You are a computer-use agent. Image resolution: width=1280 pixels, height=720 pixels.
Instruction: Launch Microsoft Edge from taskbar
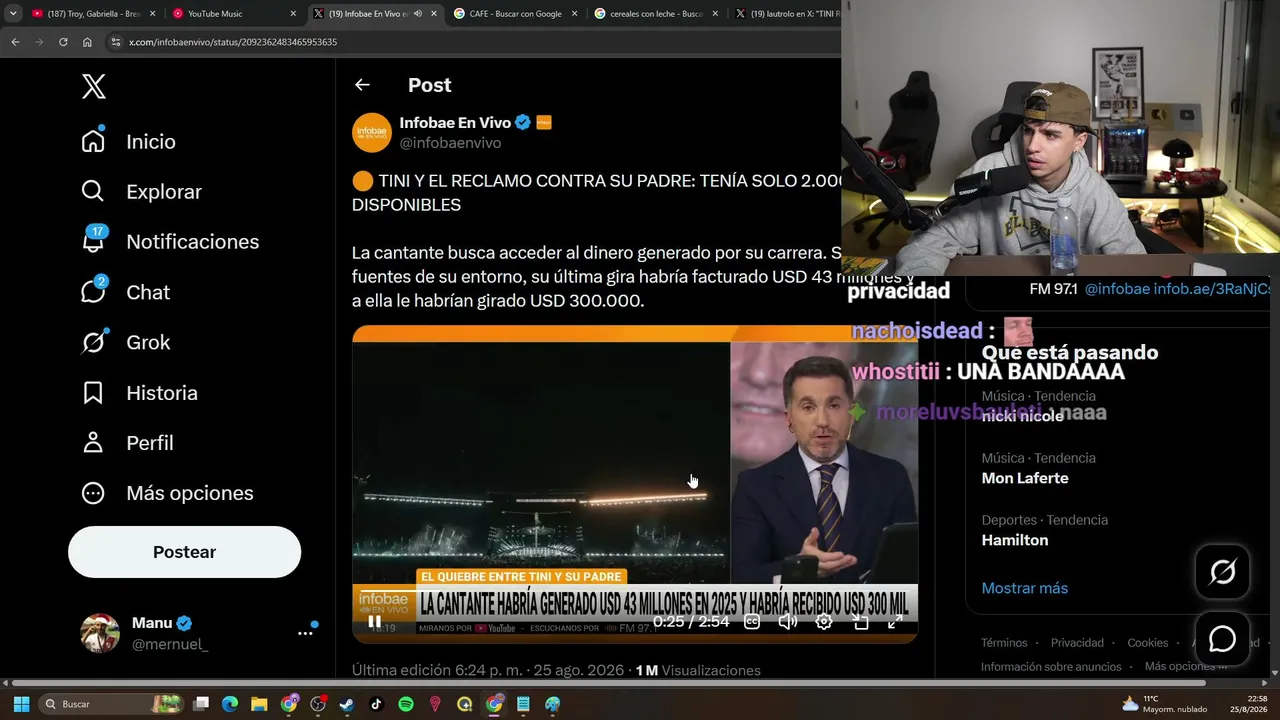click(230, 704)
